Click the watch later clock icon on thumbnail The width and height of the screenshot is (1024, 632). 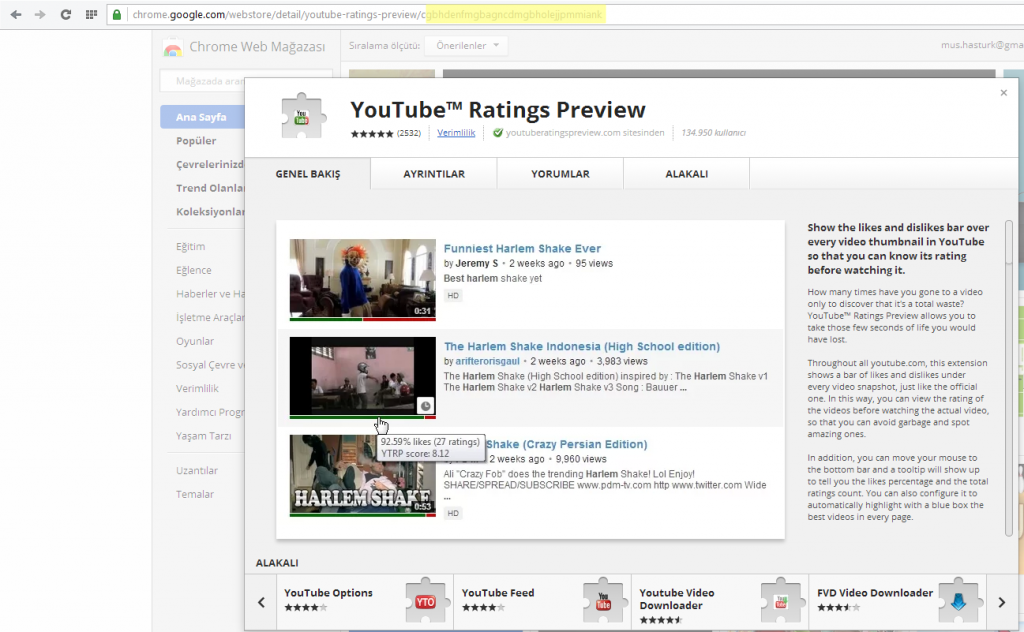[425, 405]
